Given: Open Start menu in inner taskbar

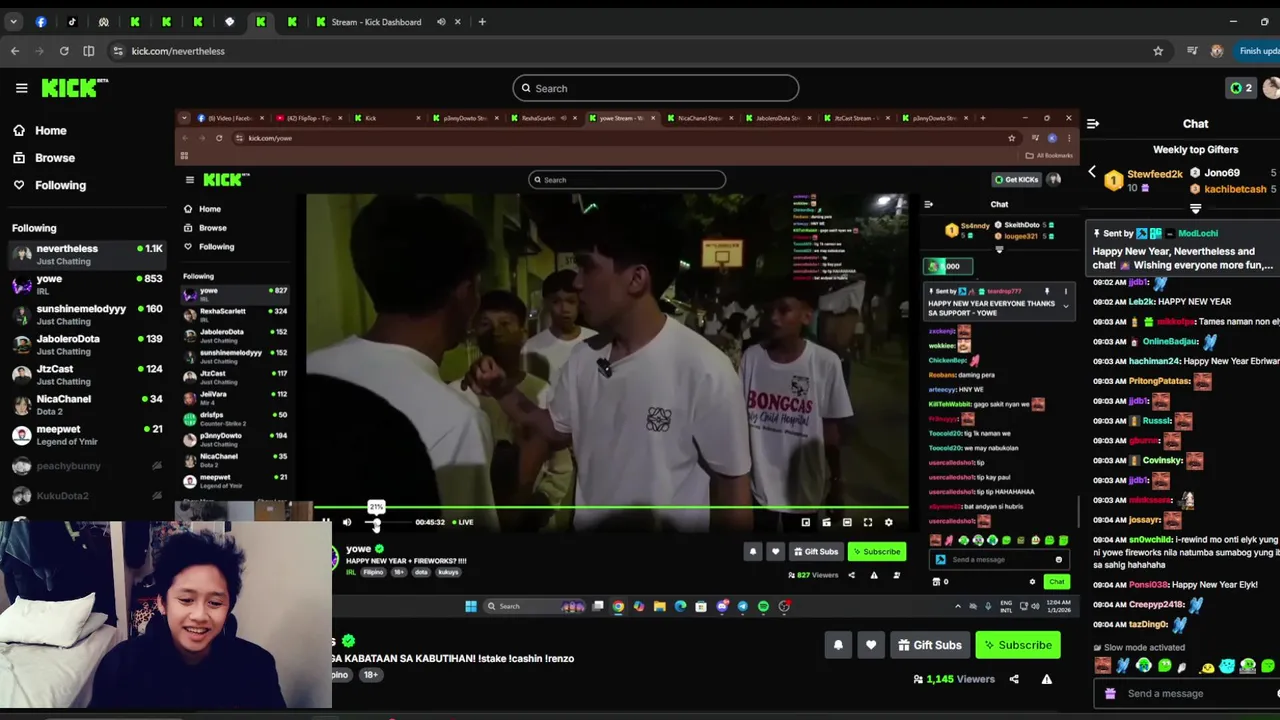Looking at the screenshot, I should click(x=471, y=606).
